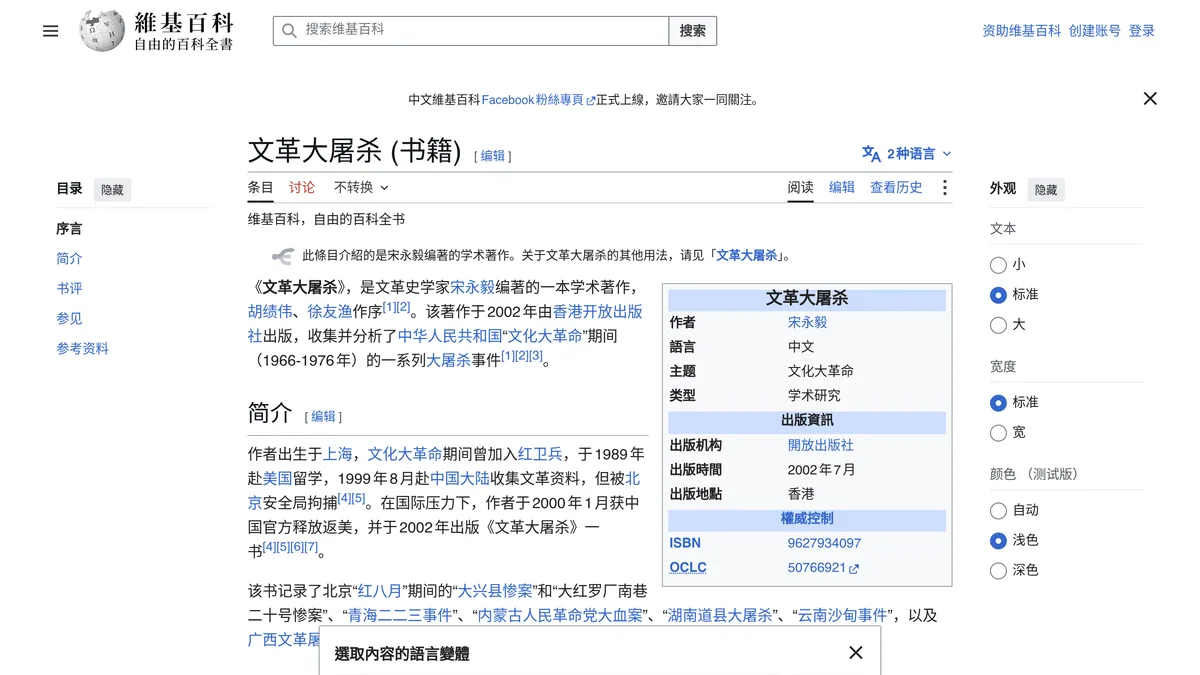Select standard text size 标准
This screenshot has height=675, width=1200.
[x=998, y=295]
